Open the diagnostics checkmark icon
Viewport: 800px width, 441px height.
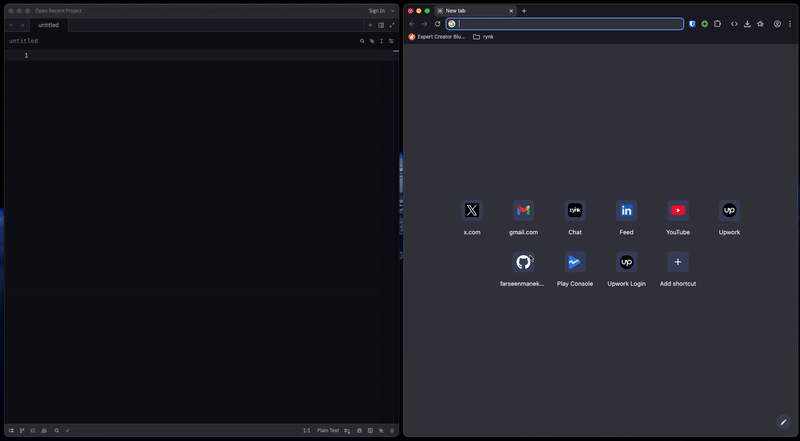pyautogui.click(x=68, y=430)
